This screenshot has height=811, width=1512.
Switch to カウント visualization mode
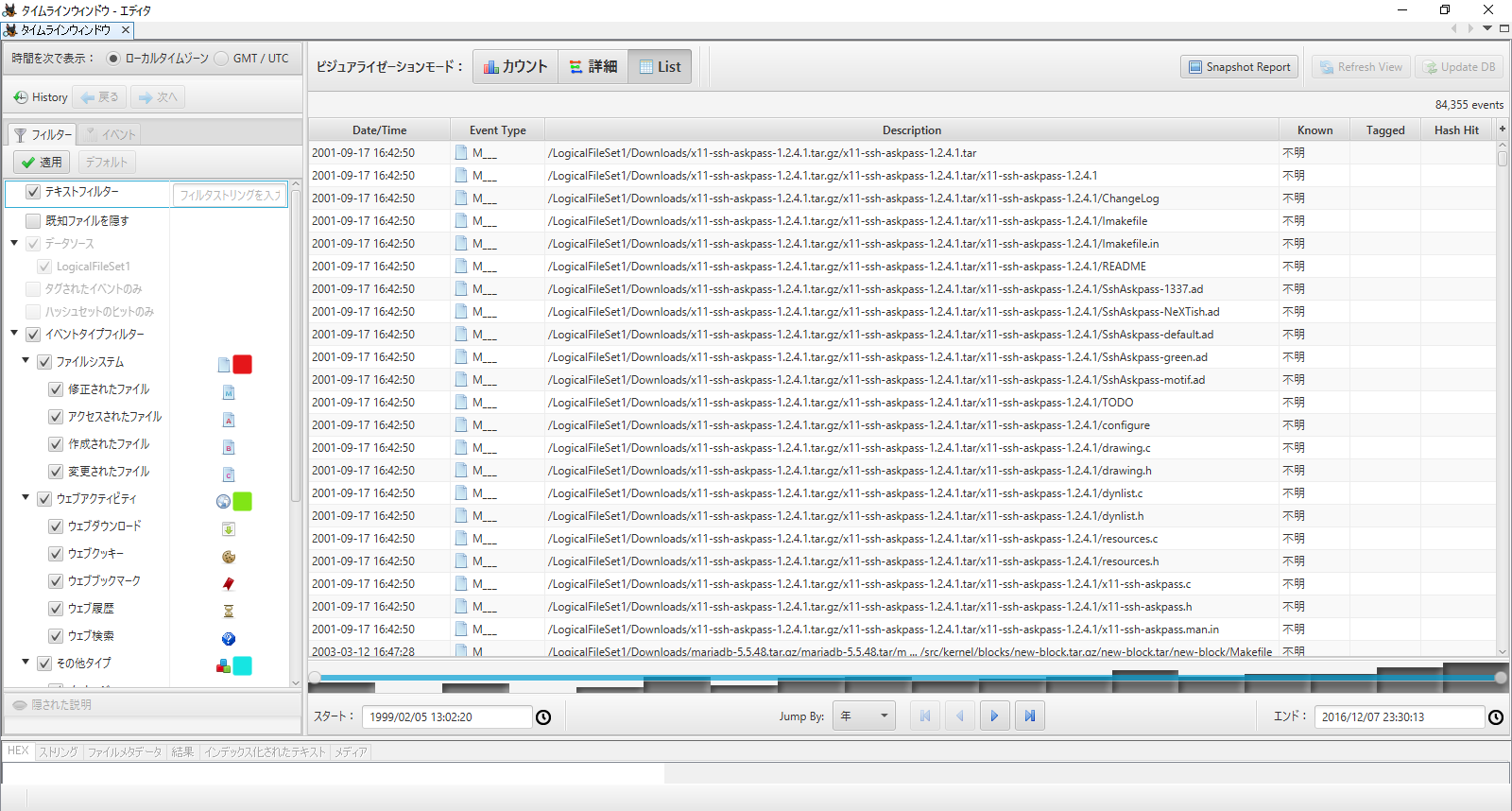(515, 67)
